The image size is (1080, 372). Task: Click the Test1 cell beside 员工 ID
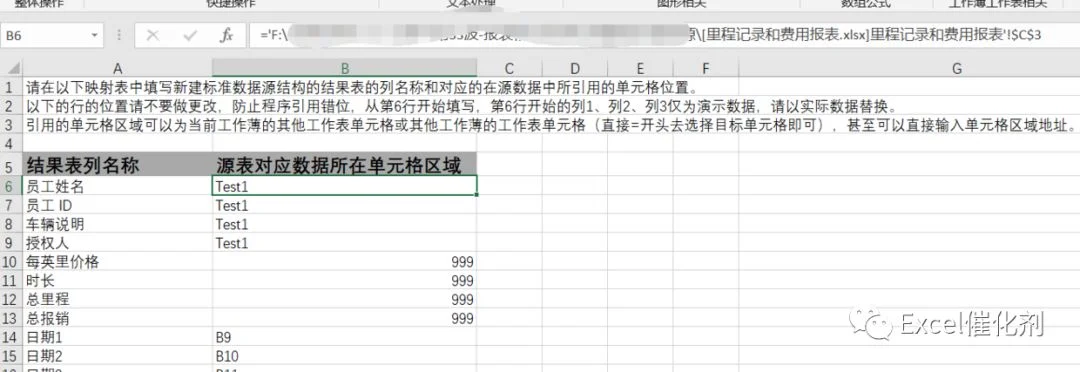coord(344,205)
